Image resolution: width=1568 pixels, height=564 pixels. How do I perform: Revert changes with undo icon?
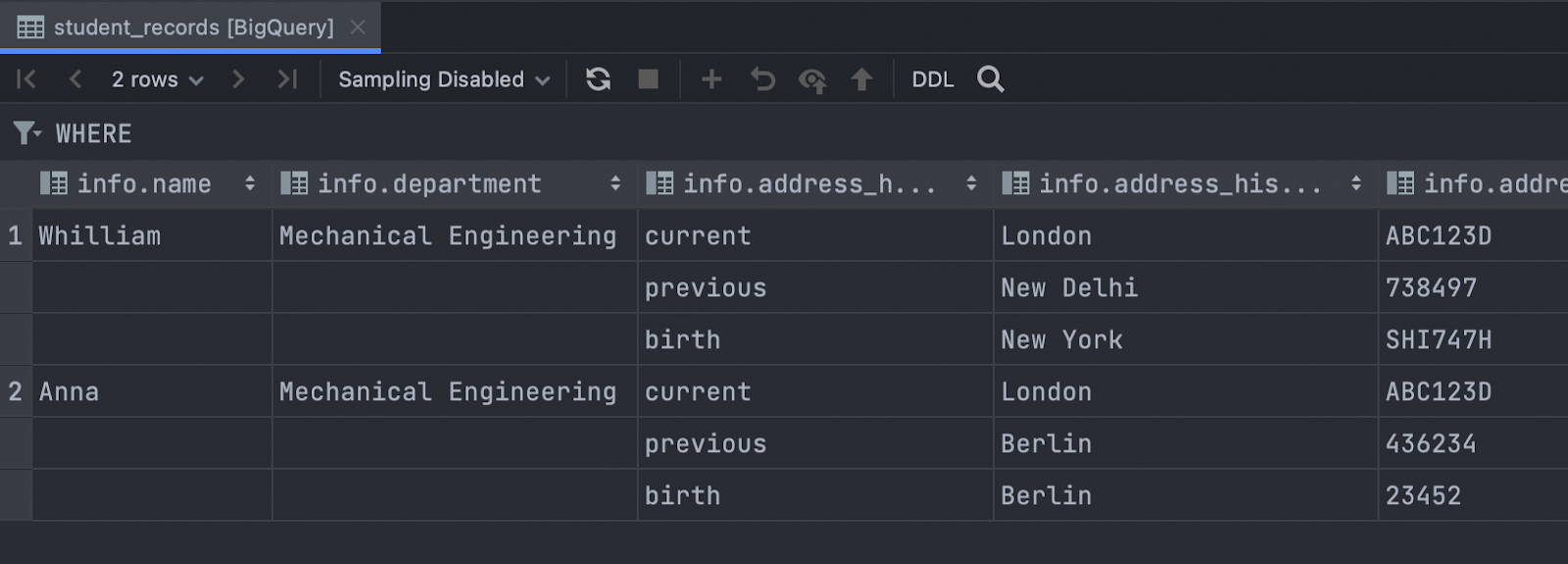pos(762,79)
